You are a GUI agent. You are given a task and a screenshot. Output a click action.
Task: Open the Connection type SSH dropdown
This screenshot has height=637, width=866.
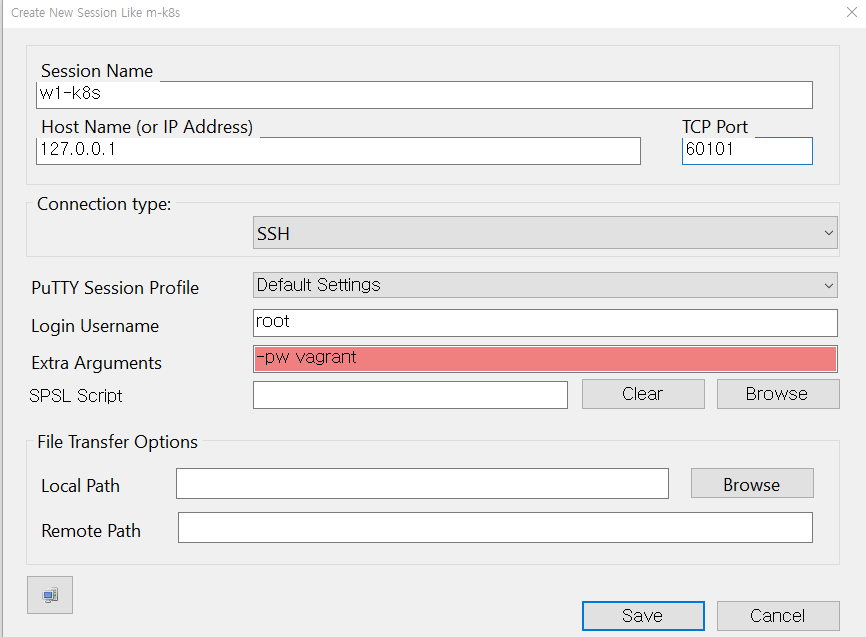pos(545,233)
